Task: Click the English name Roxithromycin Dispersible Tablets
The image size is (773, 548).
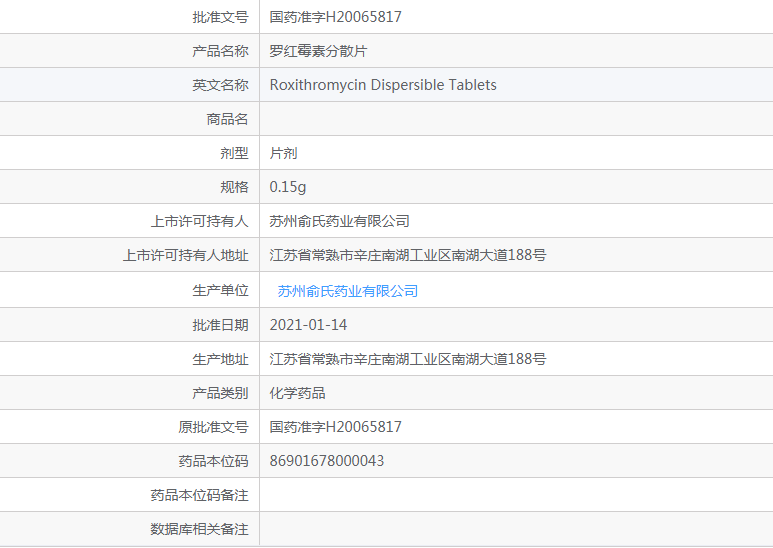Action: click(383, 85)
